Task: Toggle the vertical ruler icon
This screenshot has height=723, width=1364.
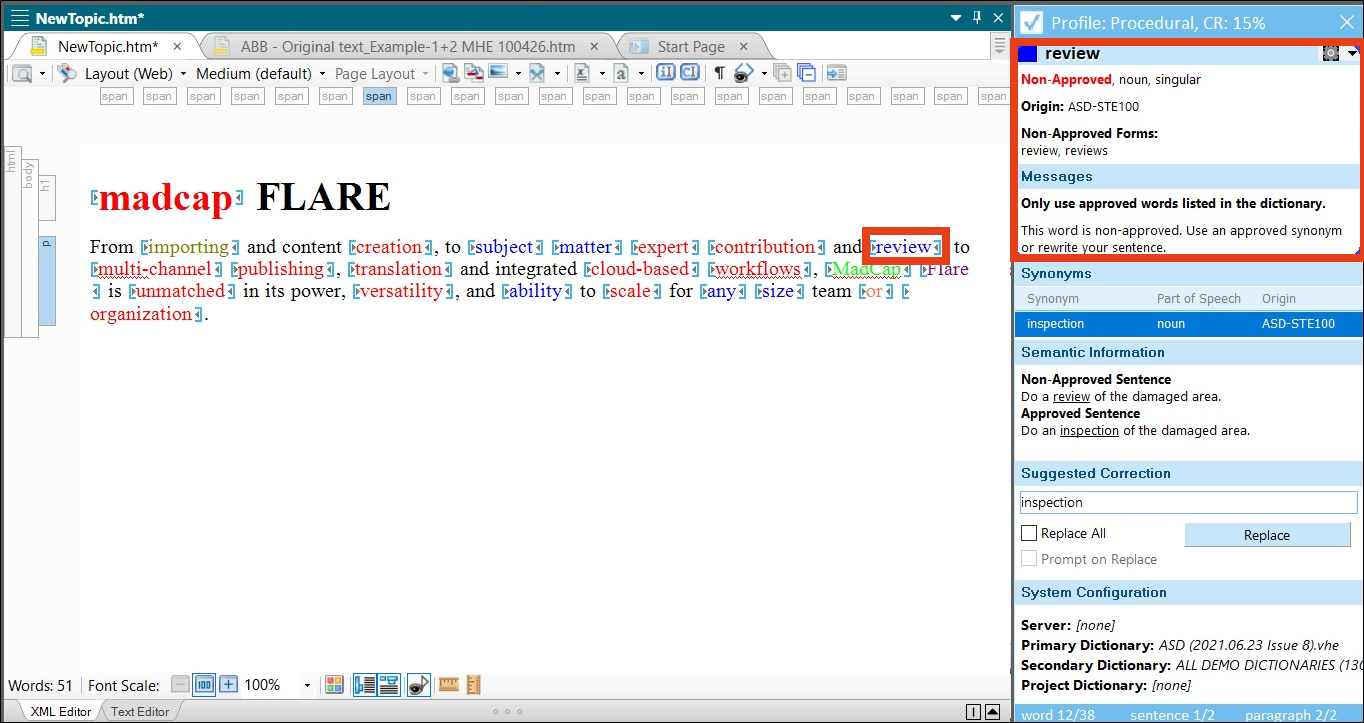Action: pos(474,685)
